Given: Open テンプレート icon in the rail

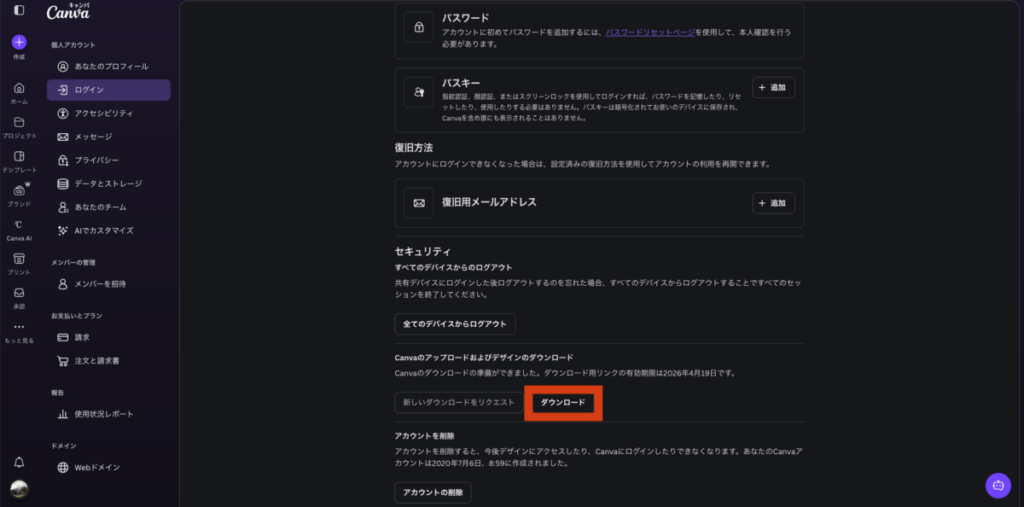Looking at the screenshot, I should pos(19,156).
